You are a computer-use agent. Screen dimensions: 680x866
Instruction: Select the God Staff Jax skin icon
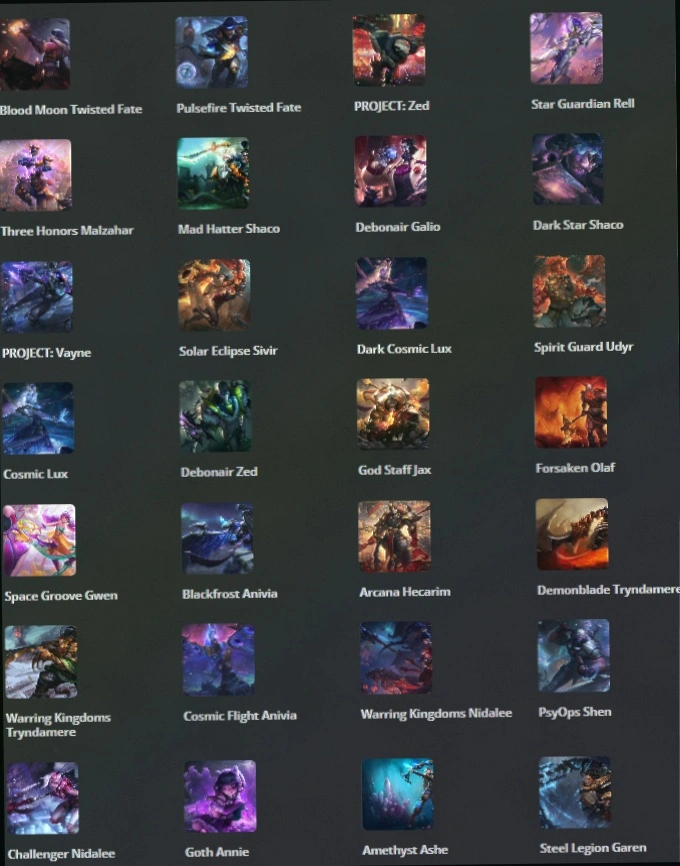tap(393, 414)
